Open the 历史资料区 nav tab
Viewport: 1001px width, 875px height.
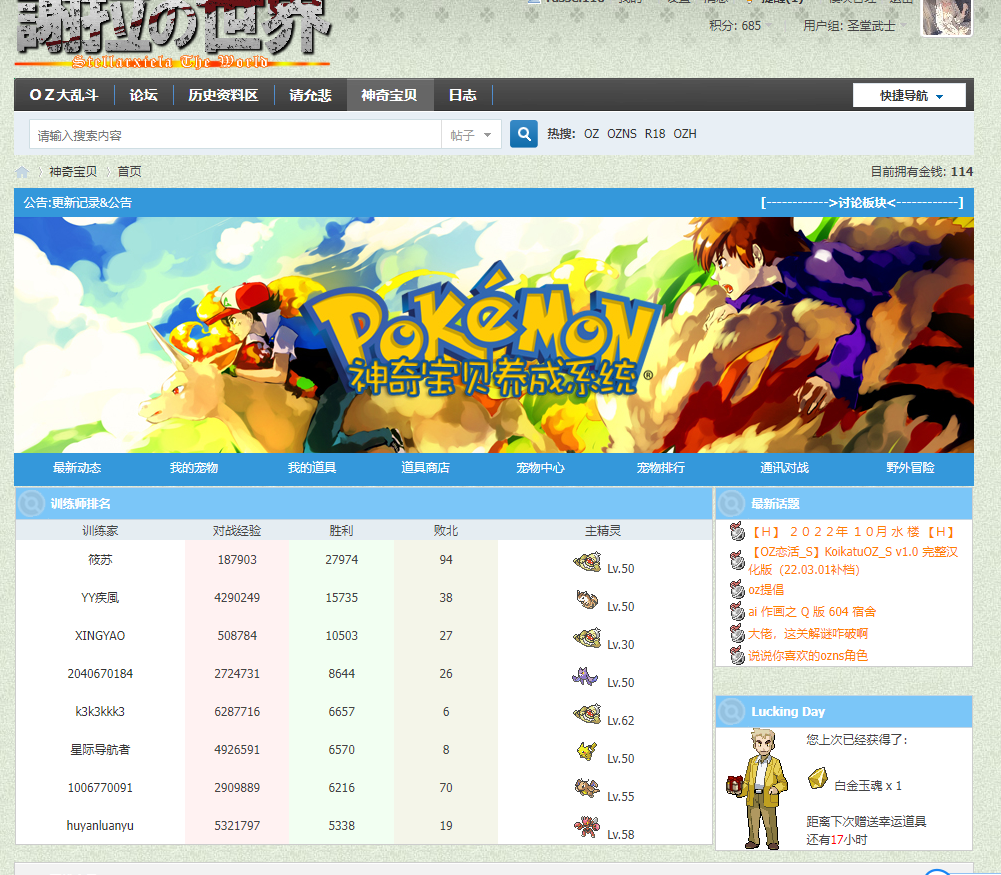coord(223,95)
